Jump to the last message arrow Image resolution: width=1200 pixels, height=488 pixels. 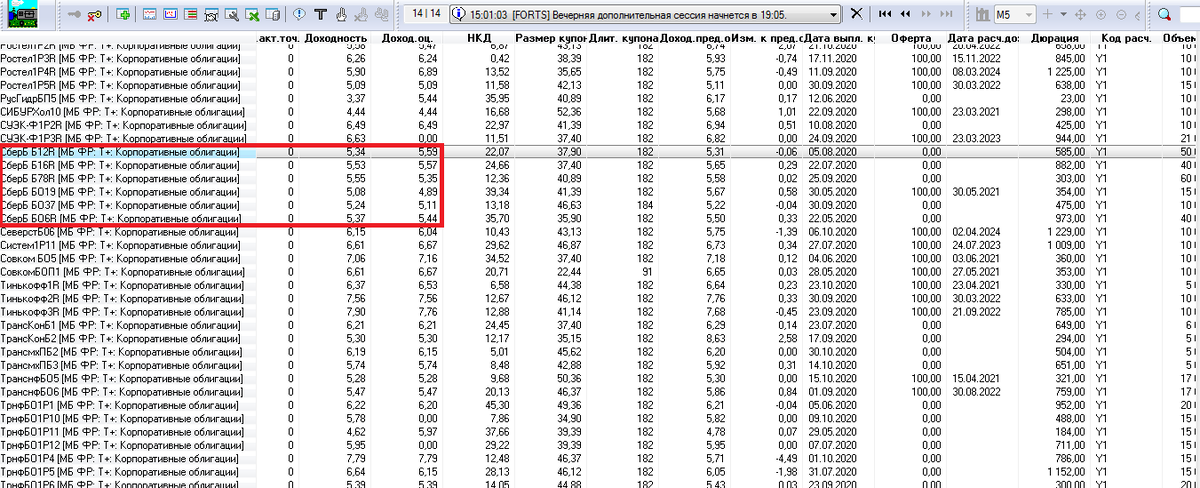point(946,15)
